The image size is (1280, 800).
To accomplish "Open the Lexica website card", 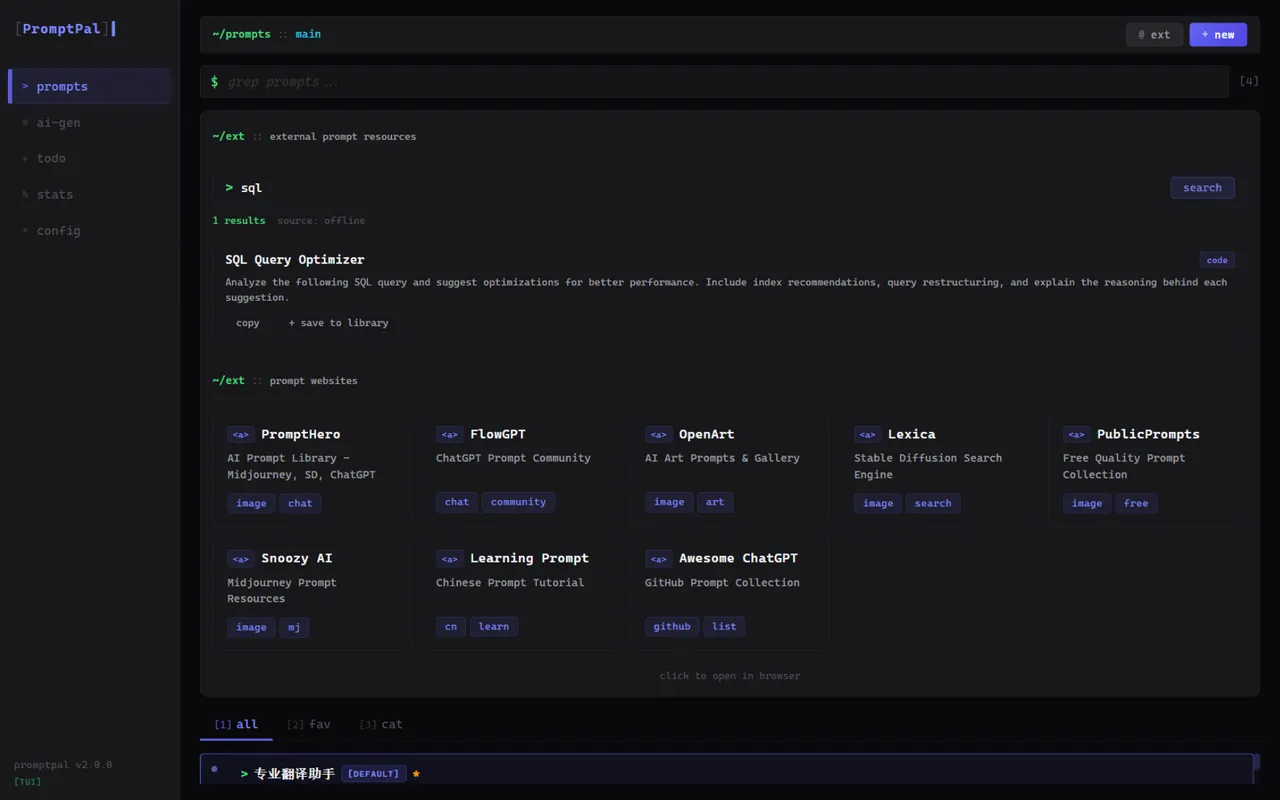I will coord(939,468).
